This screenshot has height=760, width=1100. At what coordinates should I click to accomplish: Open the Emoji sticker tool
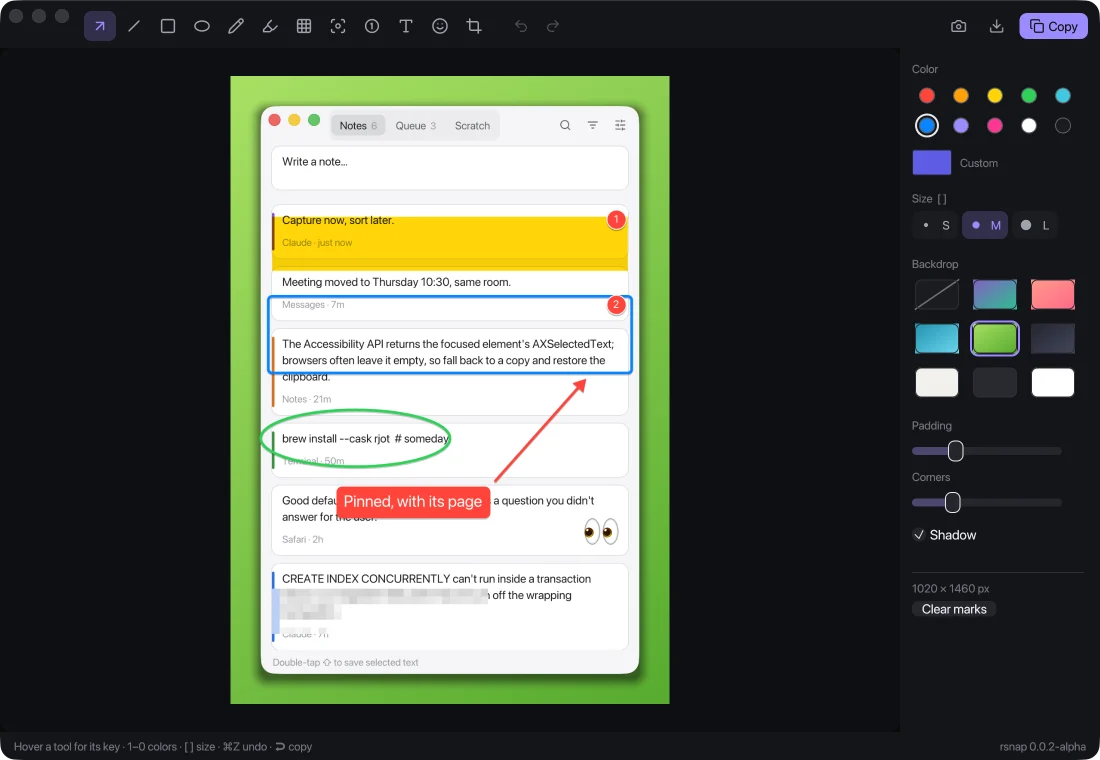pyautogui.click(x=440, y=27)
